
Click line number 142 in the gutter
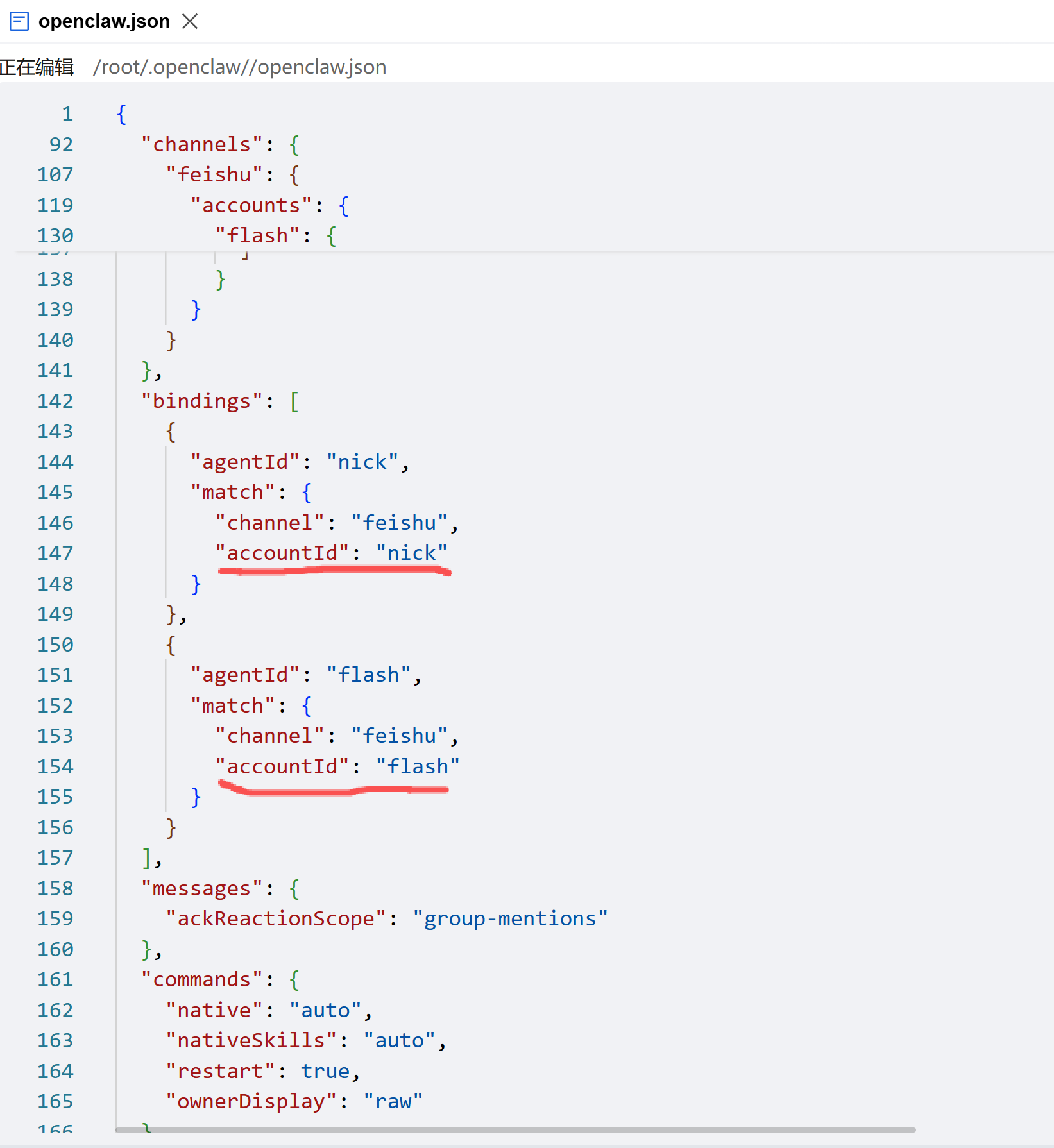pyautogui.click(x=55, y=401)
